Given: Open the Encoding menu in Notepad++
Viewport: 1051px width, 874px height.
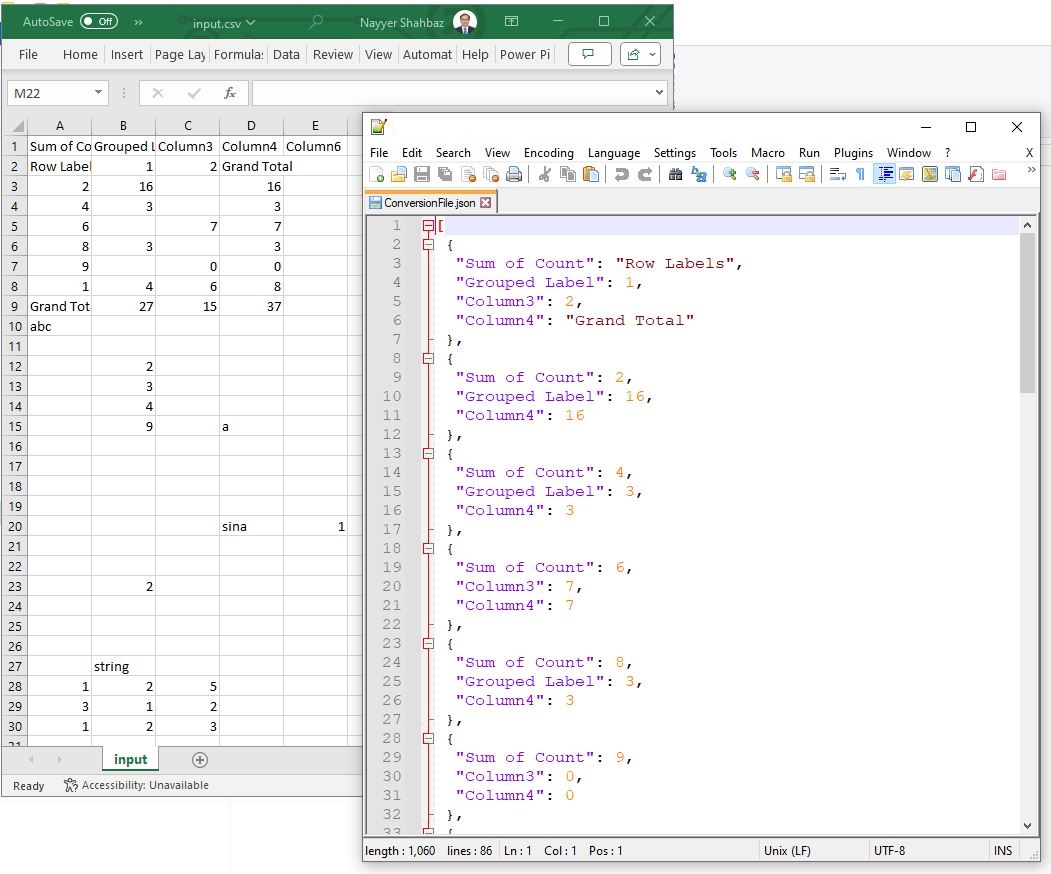Looking at the screenshot, I should coord(548,153).
